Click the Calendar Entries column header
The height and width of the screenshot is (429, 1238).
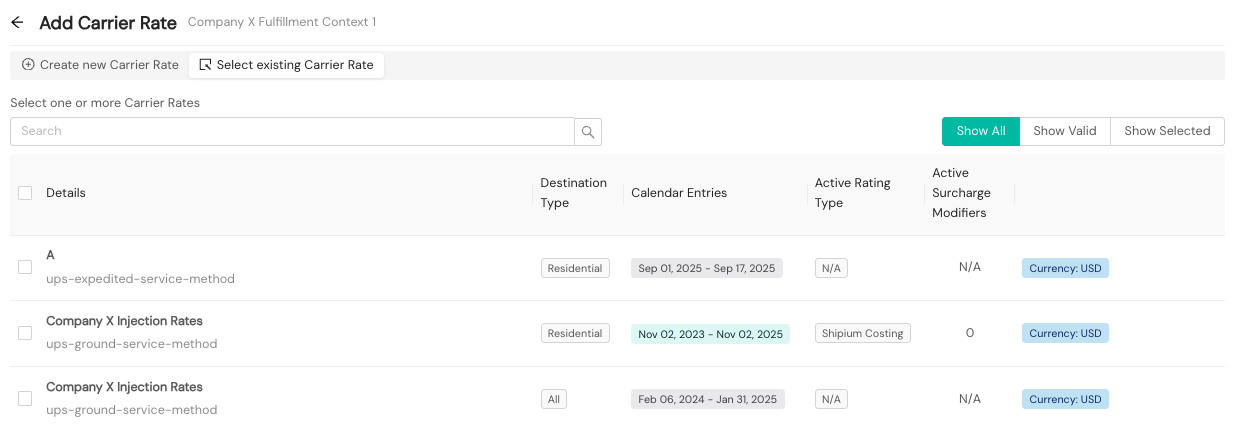[x=679, y=193]
